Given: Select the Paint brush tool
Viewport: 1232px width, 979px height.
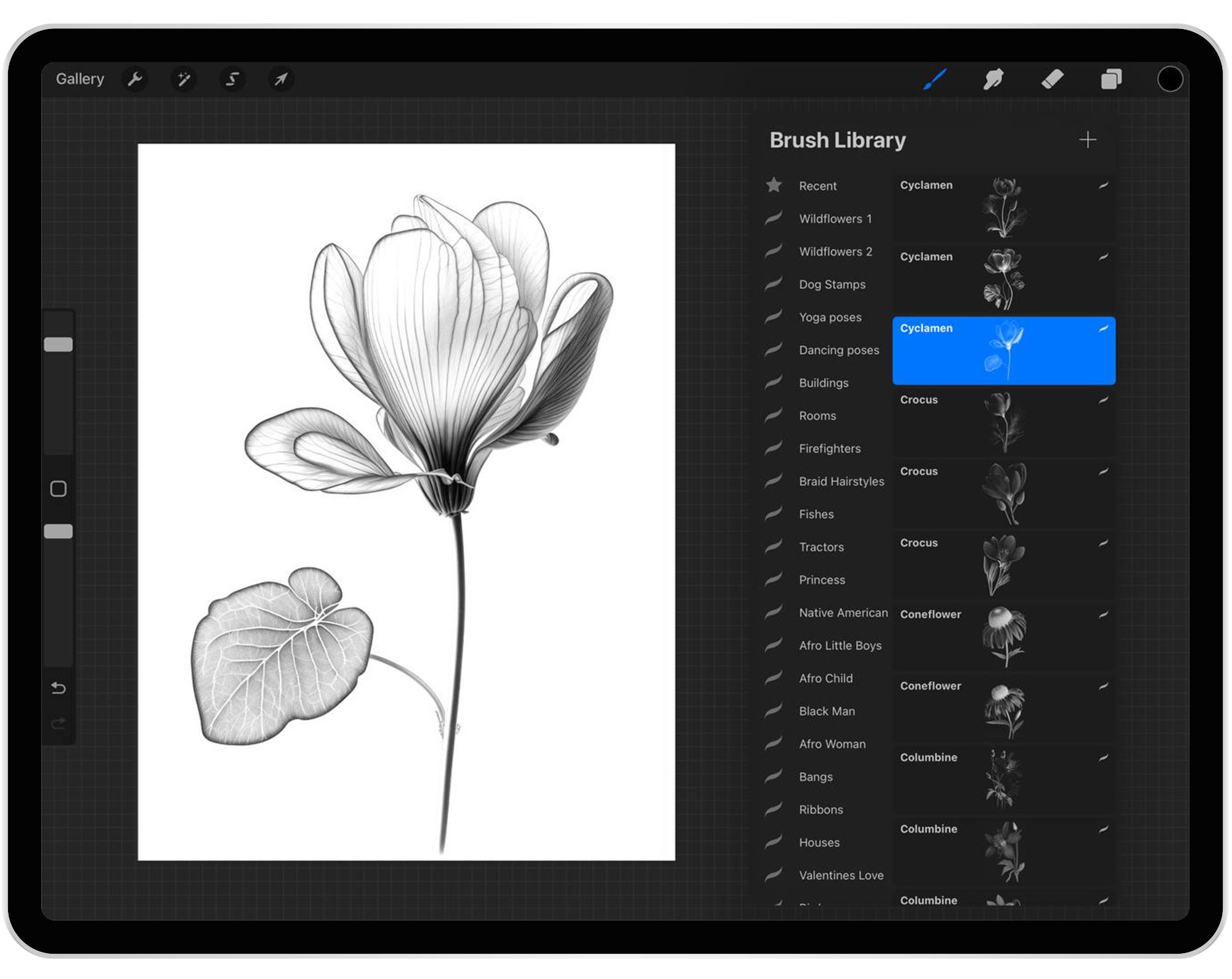Looking at the screenshot, I should (x=934, y=79).
